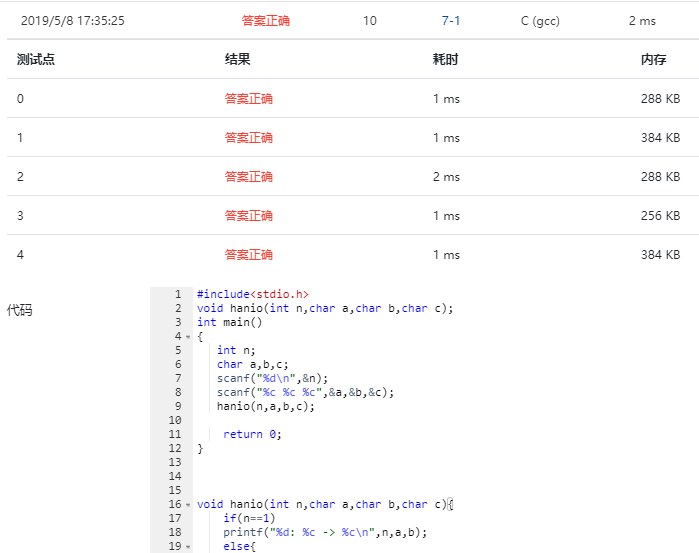
Task: Select test point 1 number
Action: (x=20, y=137)
